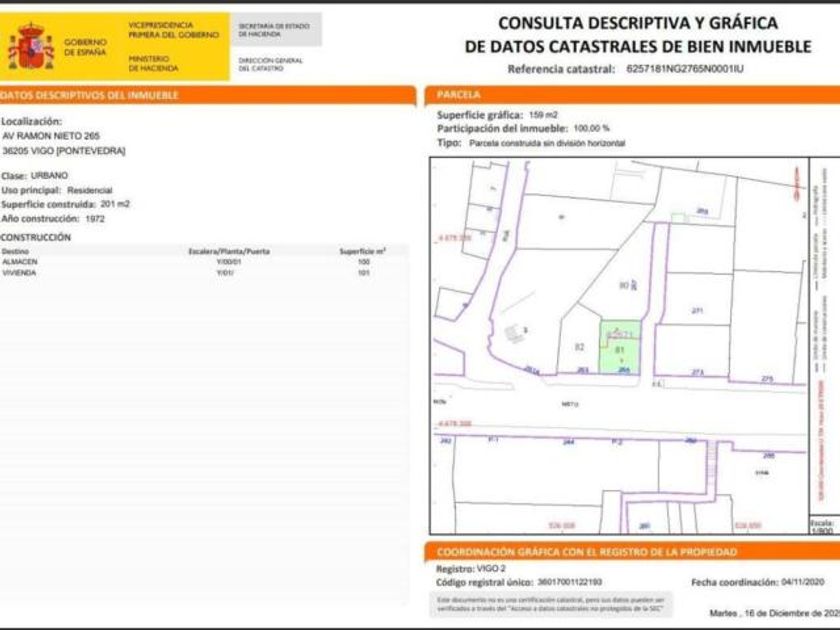Viewport: 840px width, 630px height.
Task: Select address 'AV RAMON NIETO 265'
Action: tap(51, 136)
